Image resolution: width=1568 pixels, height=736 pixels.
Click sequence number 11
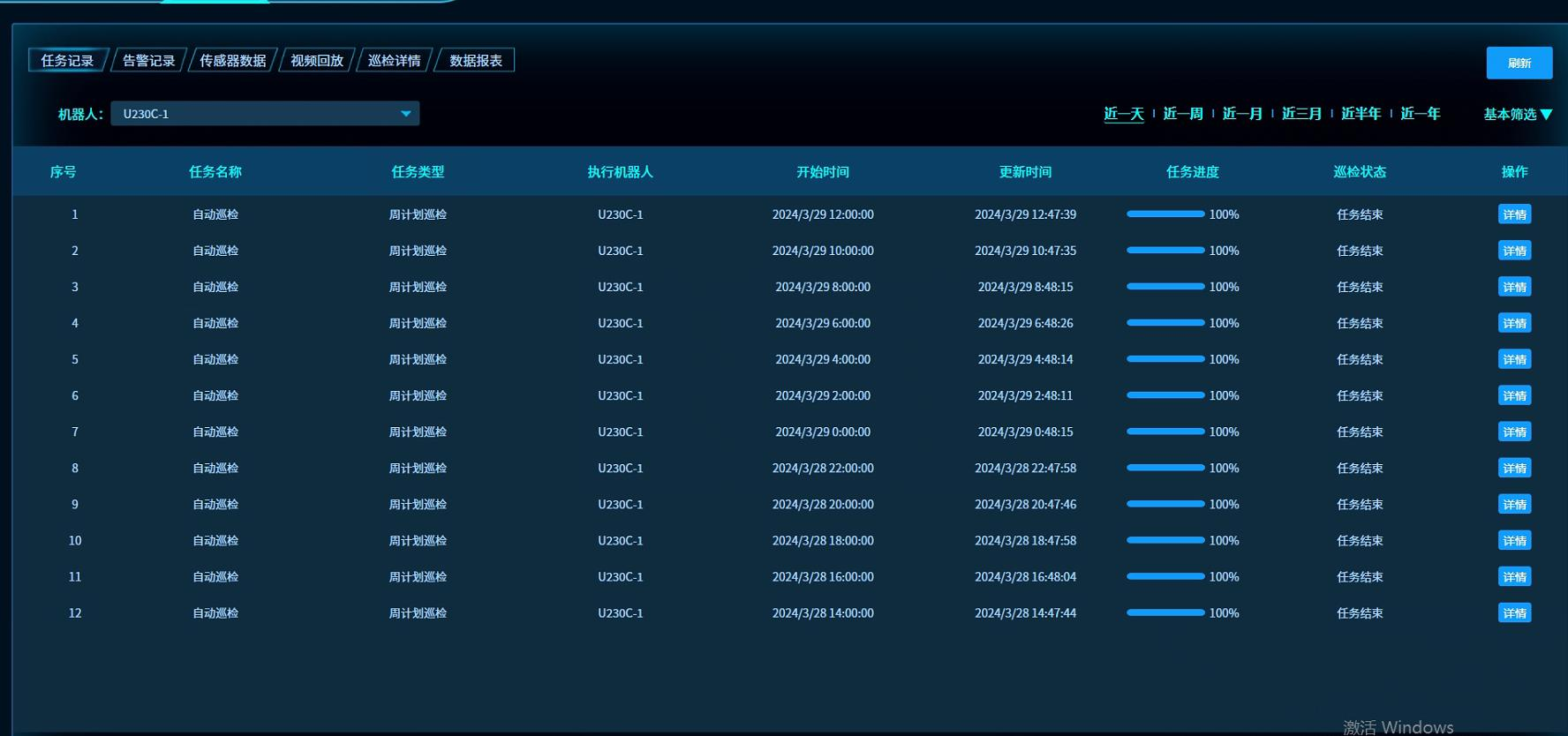click(x=75, y=576)
